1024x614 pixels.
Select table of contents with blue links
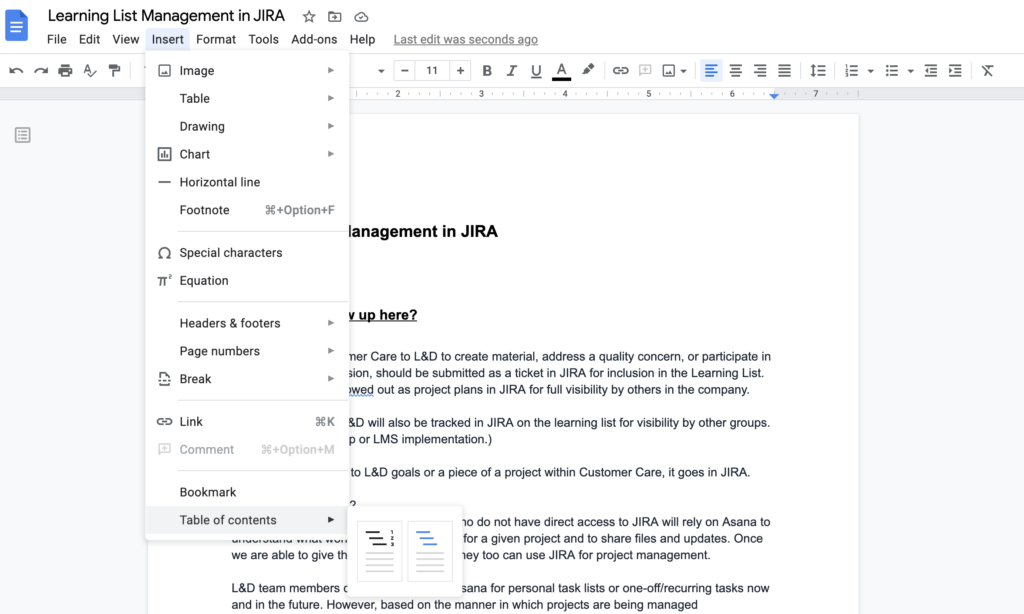pos(430,551)
